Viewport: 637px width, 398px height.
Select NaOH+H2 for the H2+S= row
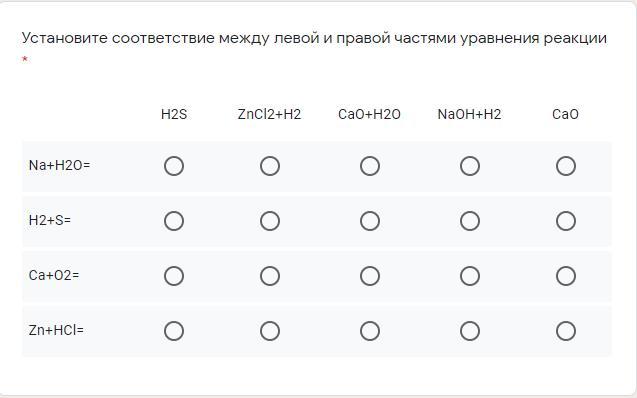pyautogui.click(x=470, y=221)
